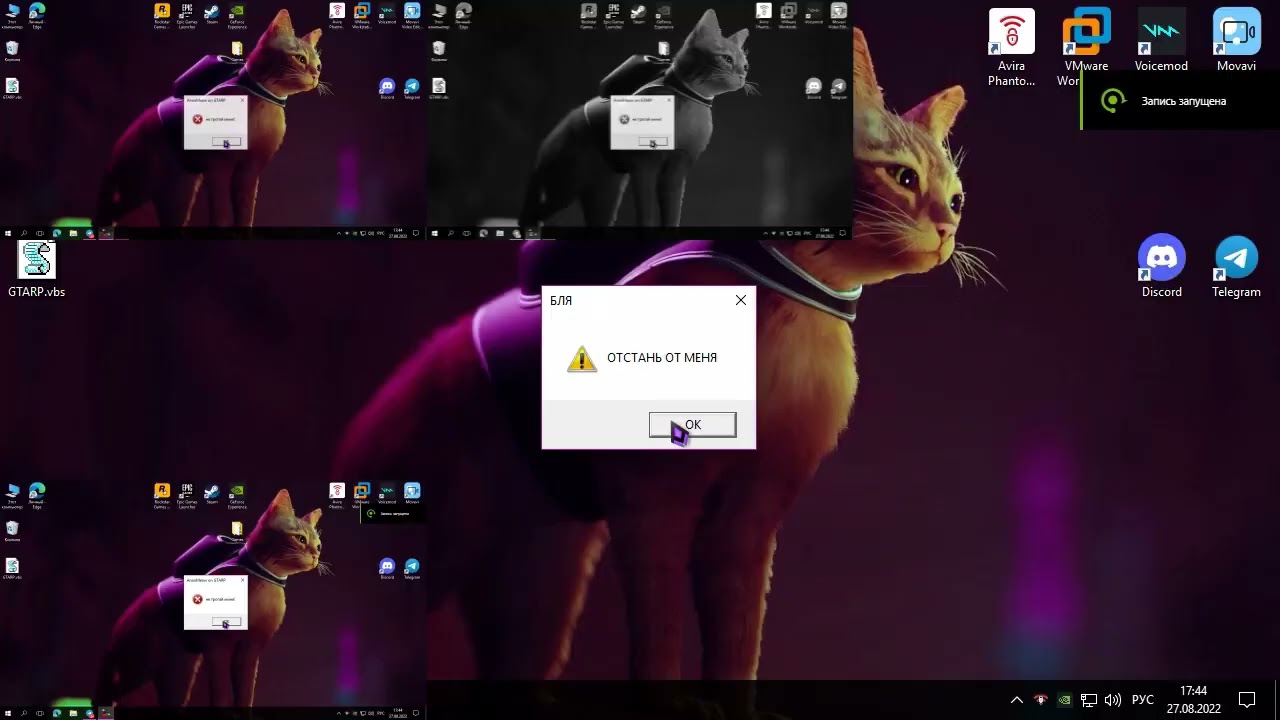Open the network status tray icon
Image resolution: width=1280 pixels, height=720 pixels.
pyautogui.click(x=1089, y=700)
